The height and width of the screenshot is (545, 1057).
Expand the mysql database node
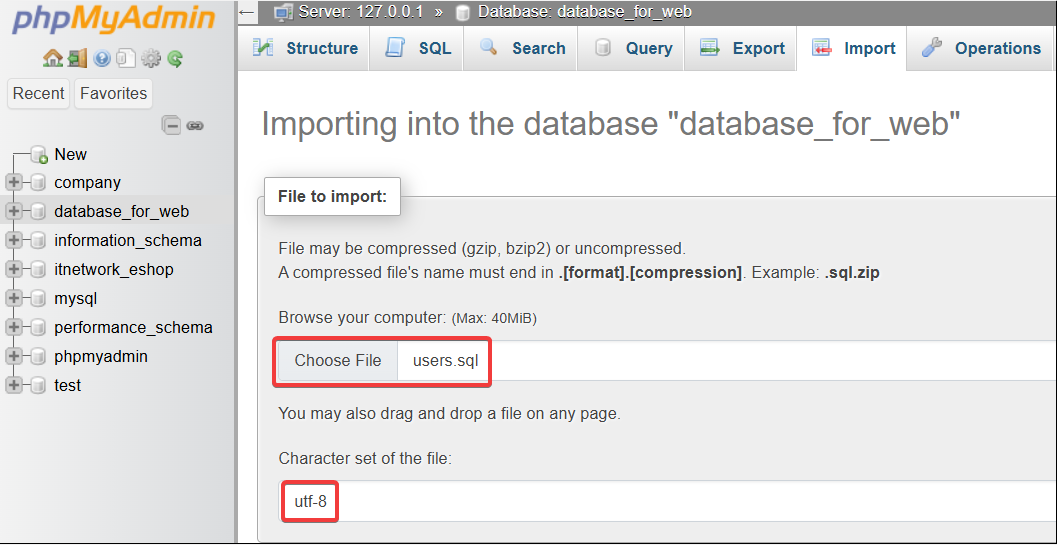(14, 298)
